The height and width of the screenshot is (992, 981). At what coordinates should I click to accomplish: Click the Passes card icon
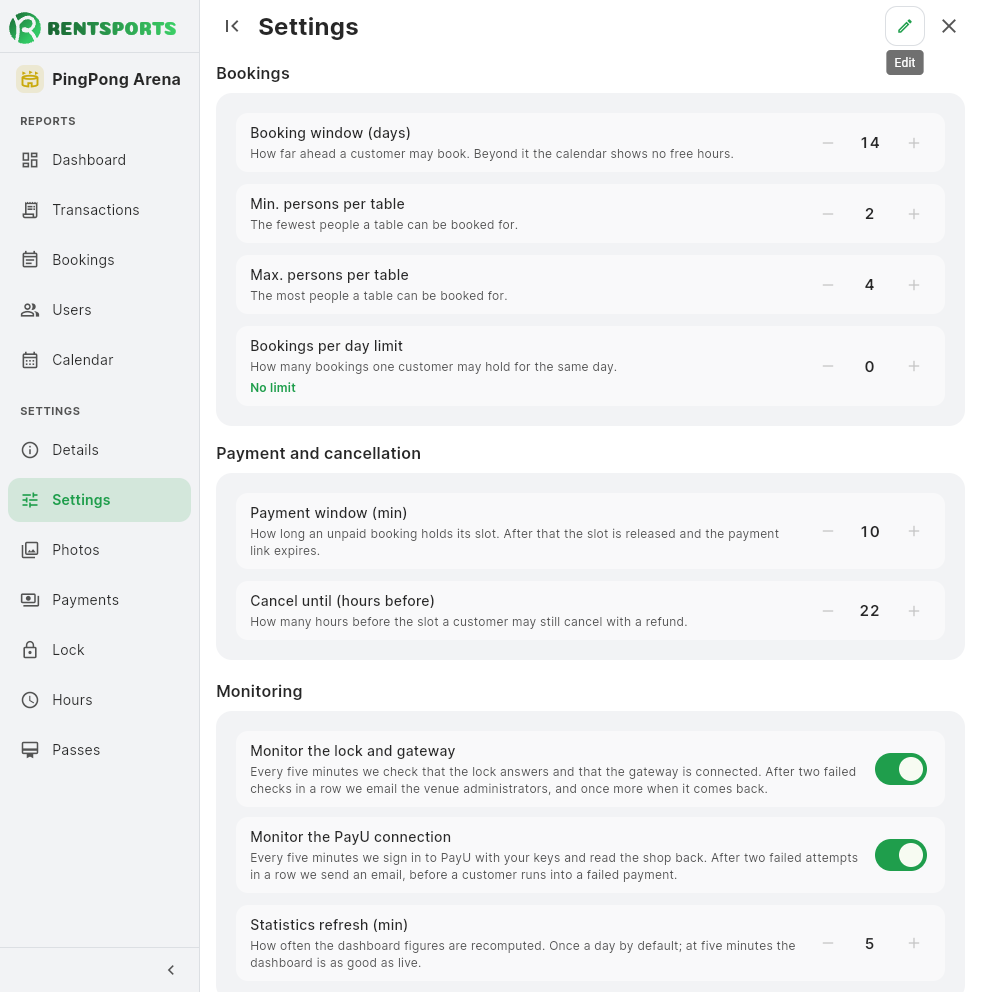click(30, 750)
